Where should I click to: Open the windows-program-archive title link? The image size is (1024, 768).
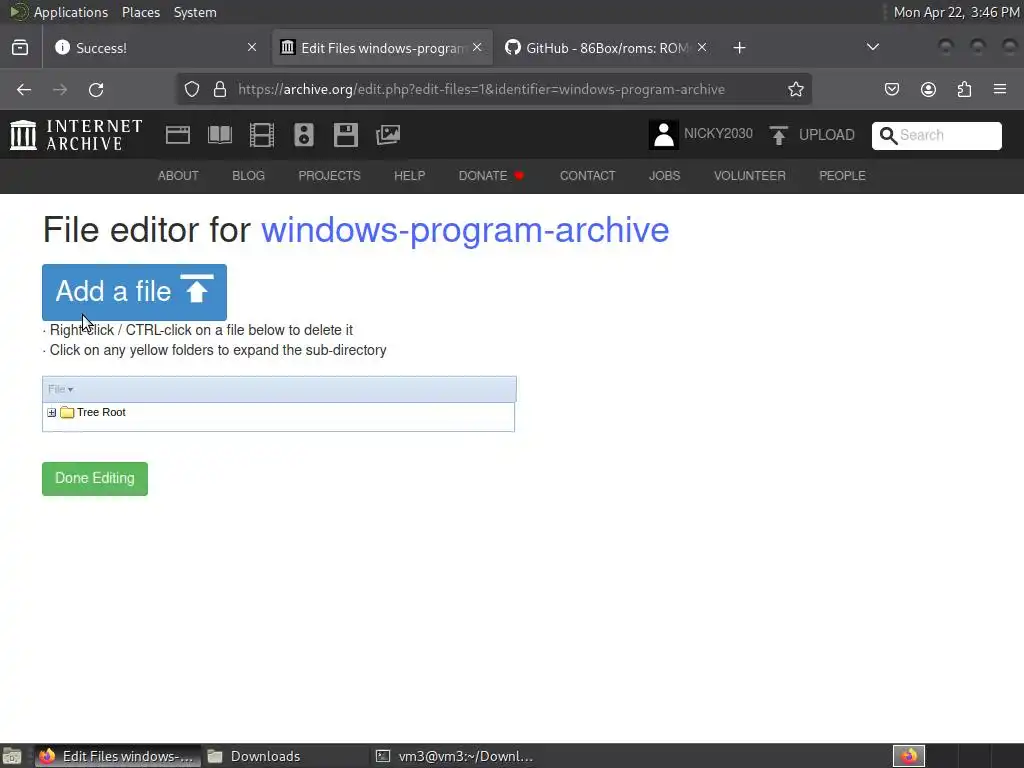coord(465,230)
